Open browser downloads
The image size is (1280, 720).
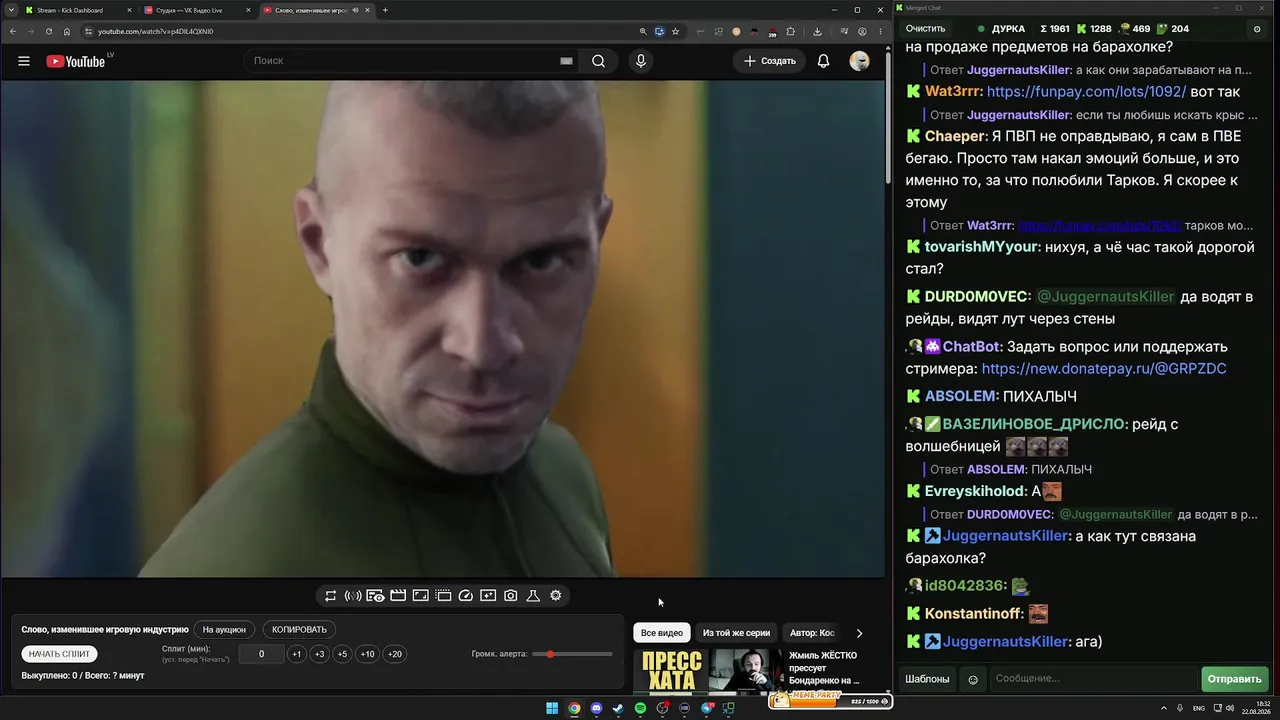(x=817, y=31)
